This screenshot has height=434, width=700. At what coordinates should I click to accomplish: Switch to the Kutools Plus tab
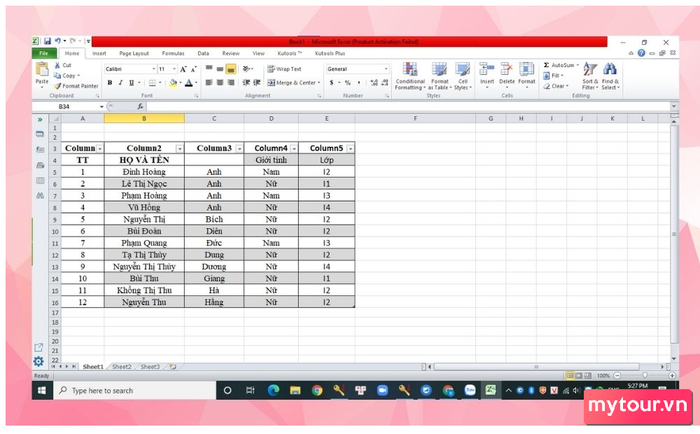330,53
